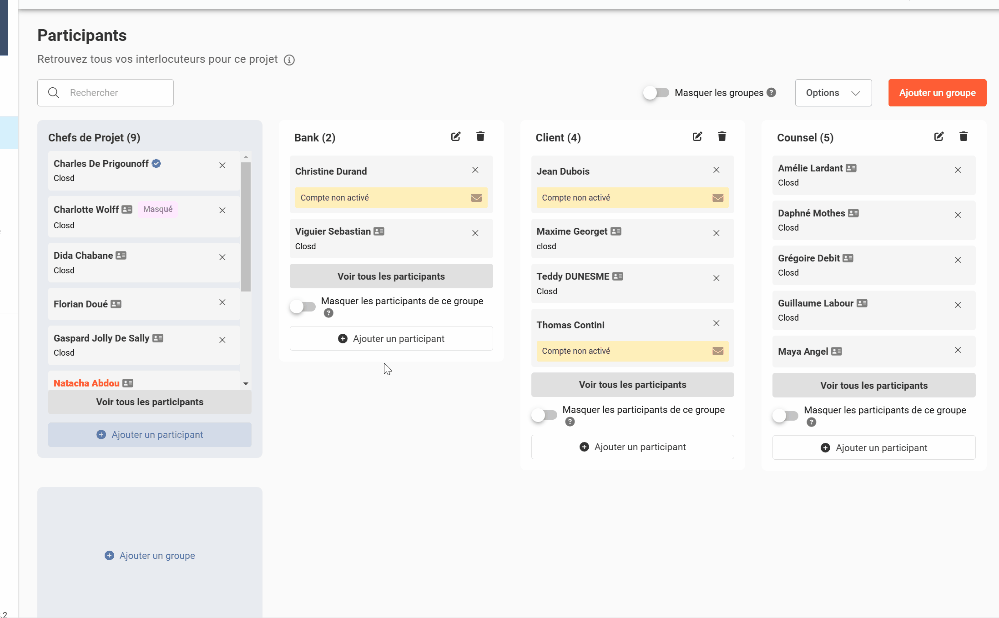
Task: Click the orange Ajouter un groupe button
Action: coord(937,93)
